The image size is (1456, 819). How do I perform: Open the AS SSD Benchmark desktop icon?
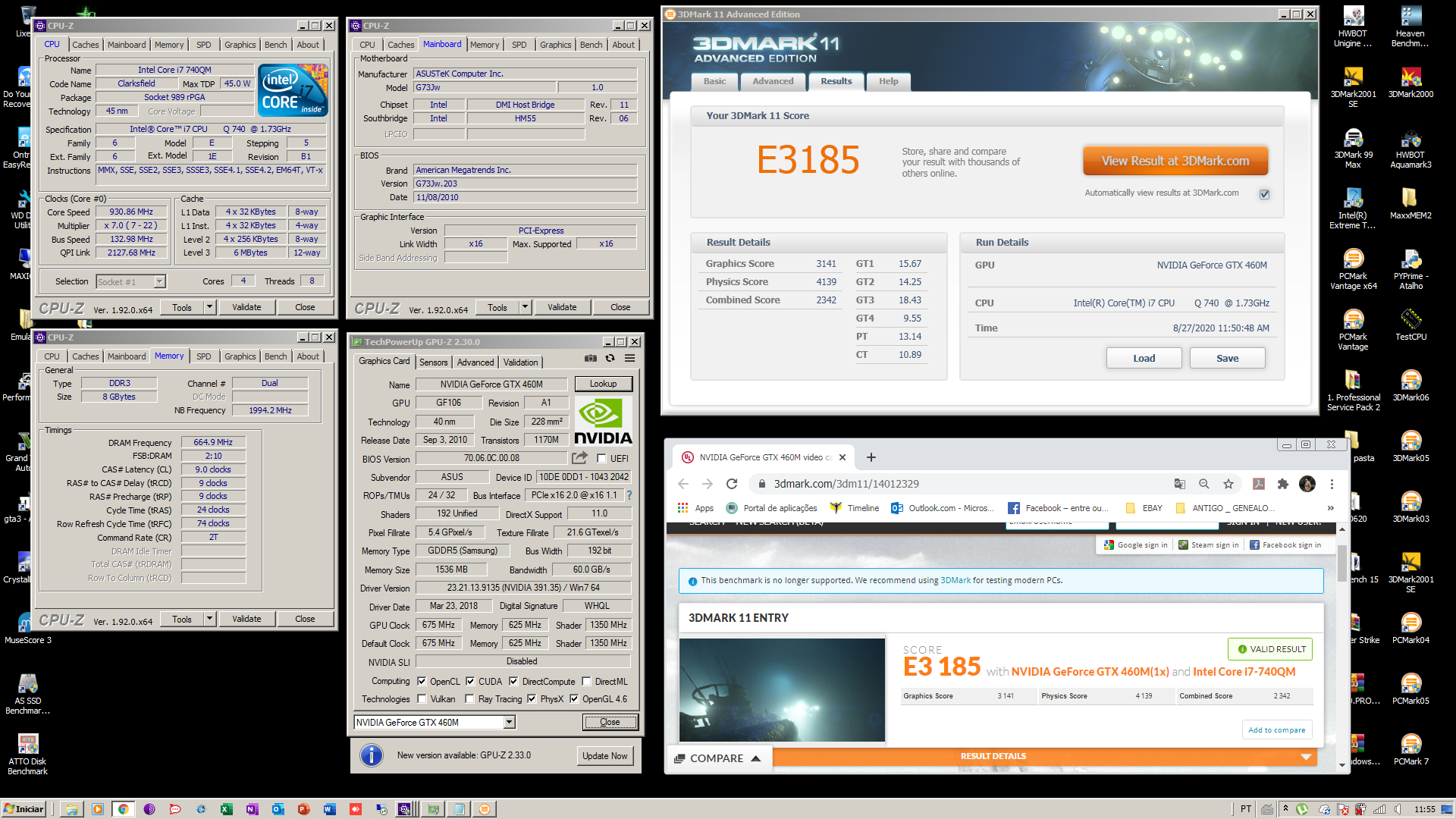pos(28,694)
